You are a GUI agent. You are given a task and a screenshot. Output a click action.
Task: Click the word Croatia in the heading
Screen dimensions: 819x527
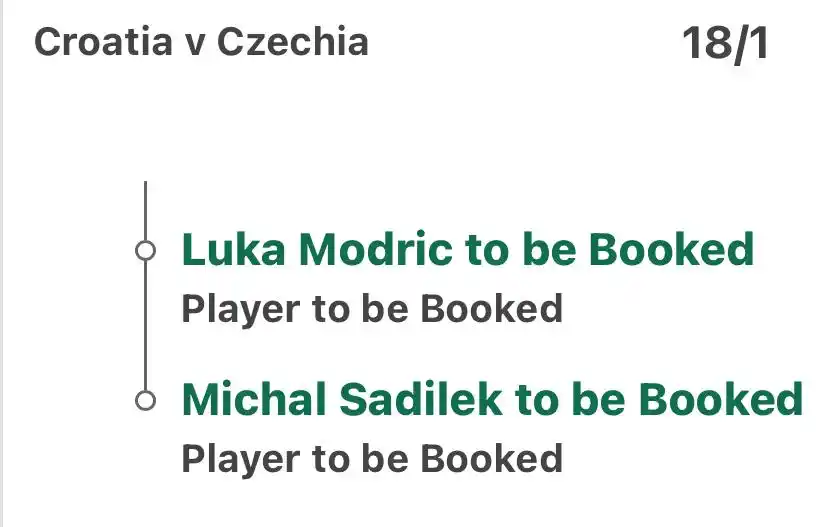tap(103, 42)
